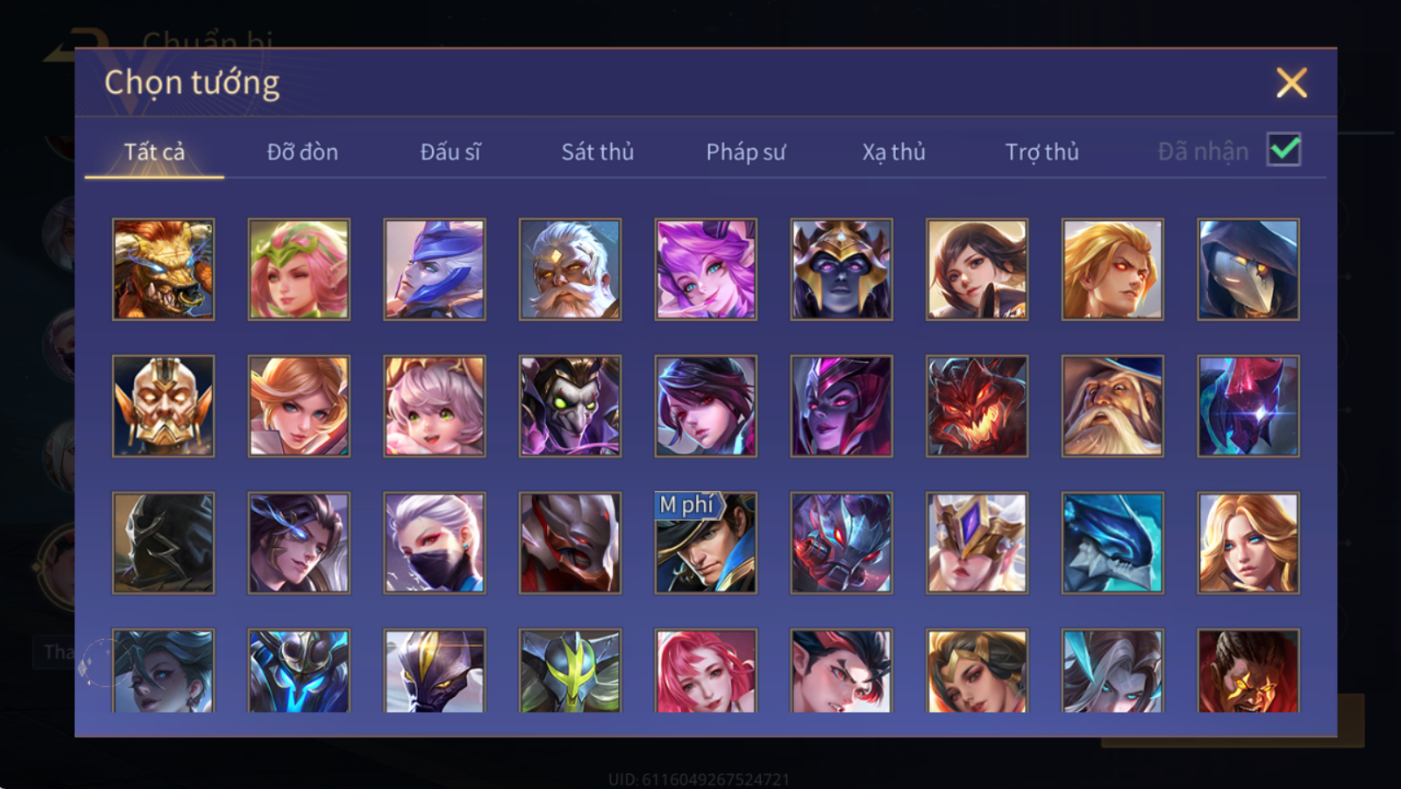This screenshot has width=1401, height=789.
Task: Select the orange beast hero portrait
Action: 163,270
